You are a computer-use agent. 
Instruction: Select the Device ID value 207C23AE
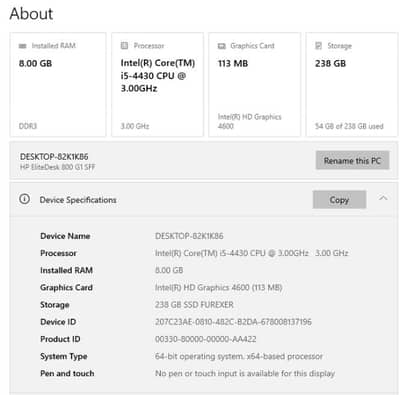pyautogui.click(x=233, y=322)
